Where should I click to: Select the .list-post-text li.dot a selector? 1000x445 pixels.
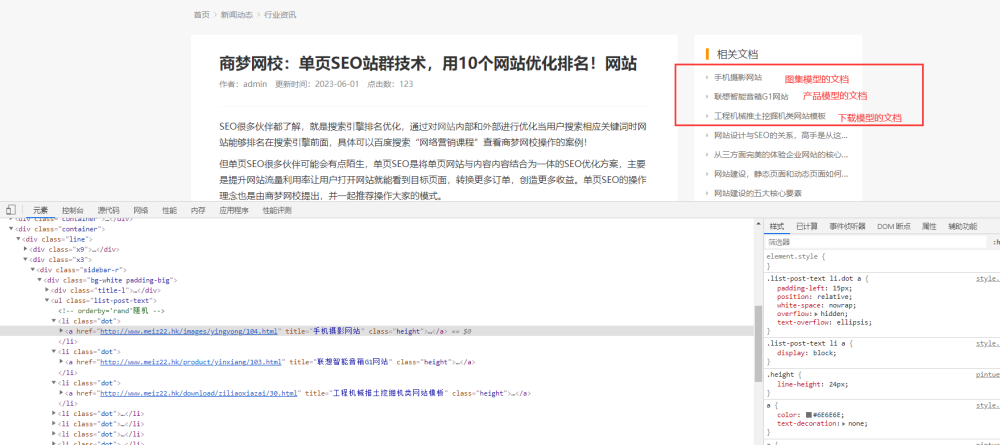point(814,279)
